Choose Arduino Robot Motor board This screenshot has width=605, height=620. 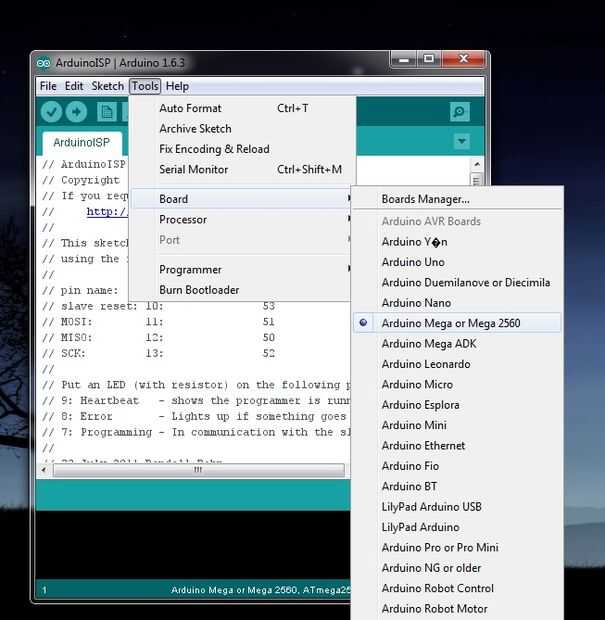tap(457, 609)
